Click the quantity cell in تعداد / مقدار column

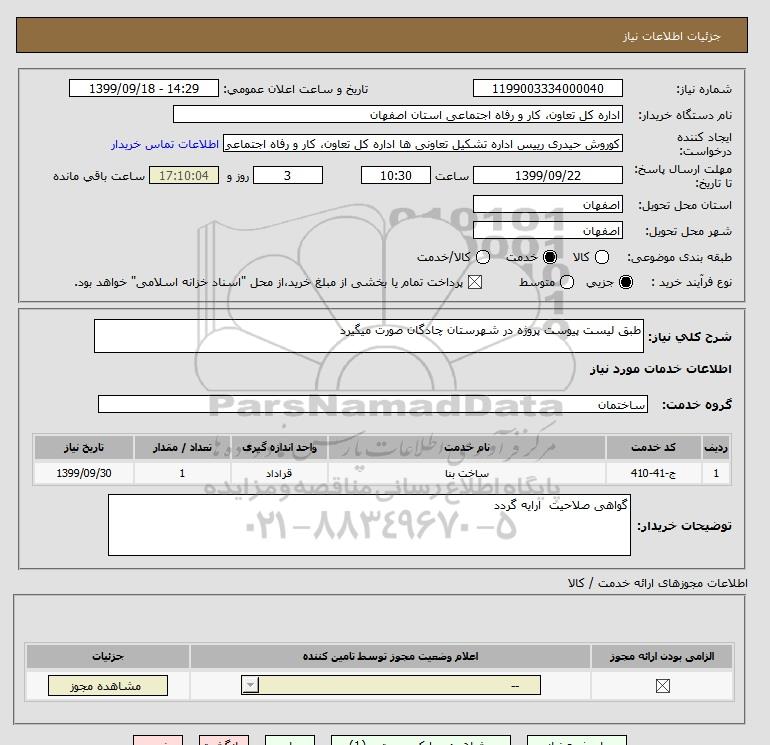pyautogui.click(x=182, y=473)
